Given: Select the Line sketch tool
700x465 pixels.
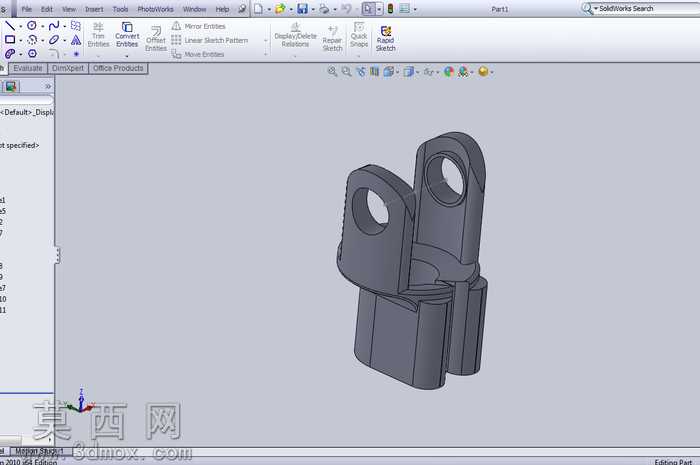Looking at the screenshot, I should [10, 26].
